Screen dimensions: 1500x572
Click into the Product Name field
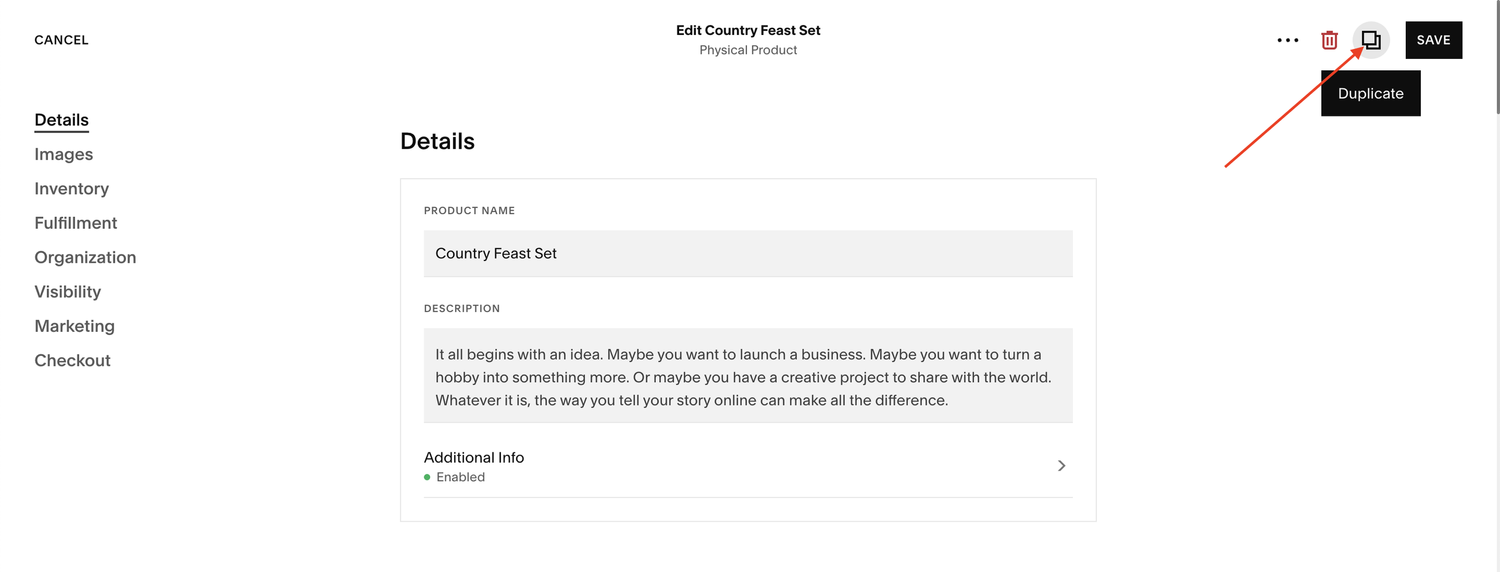[x=747, y=254]
